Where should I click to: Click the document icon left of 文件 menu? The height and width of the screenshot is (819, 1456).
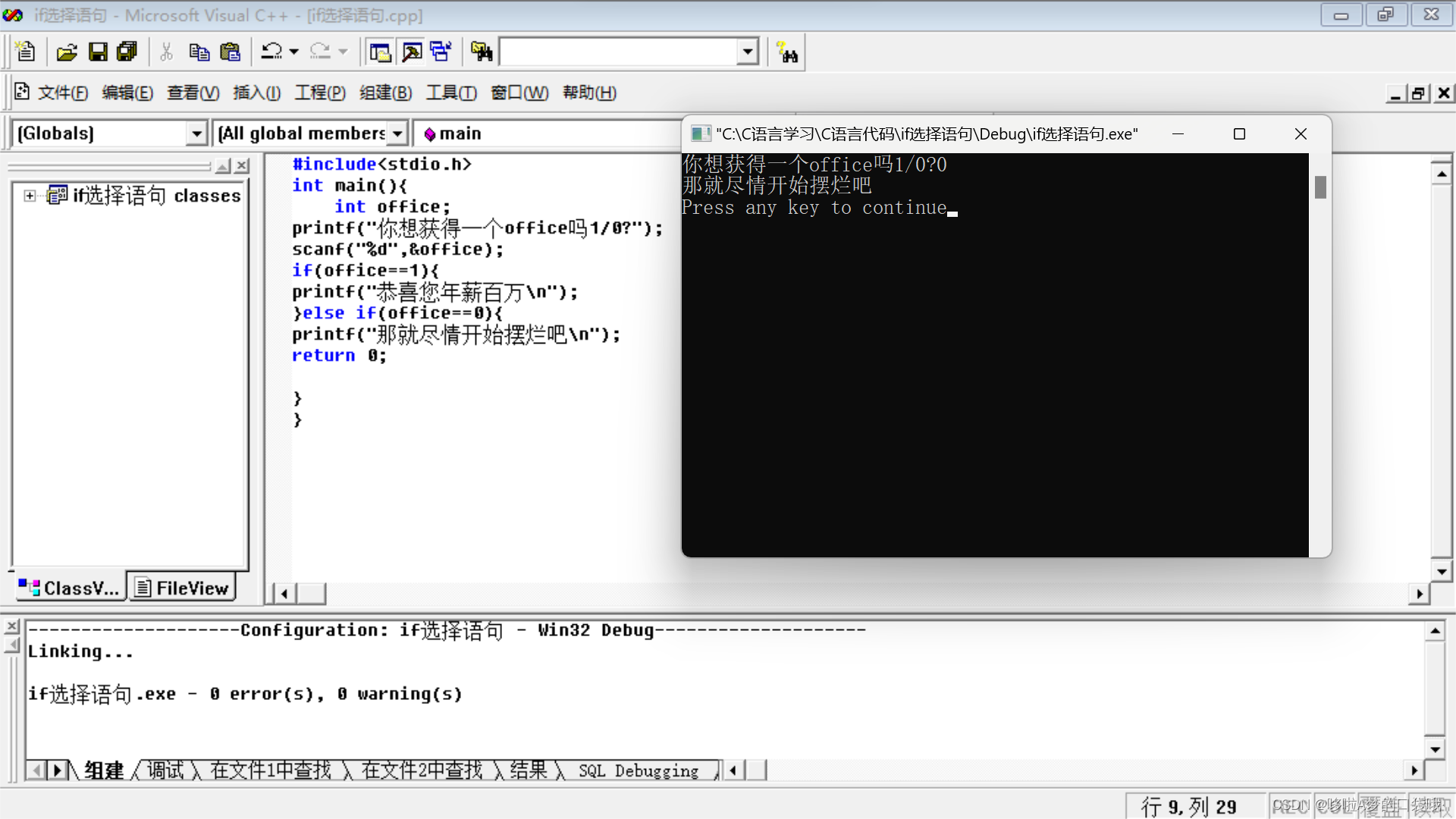coord(22,92)
